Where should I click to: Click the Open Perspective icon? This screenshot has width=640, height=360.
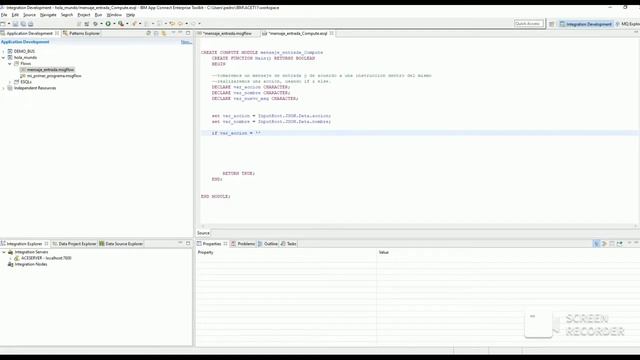click(551, 24)
